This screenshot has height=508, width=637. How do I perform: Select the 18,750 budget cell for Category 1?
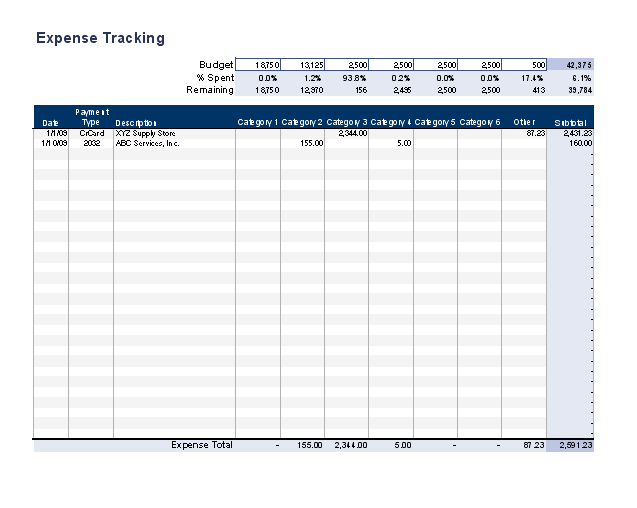coord(258,65)
